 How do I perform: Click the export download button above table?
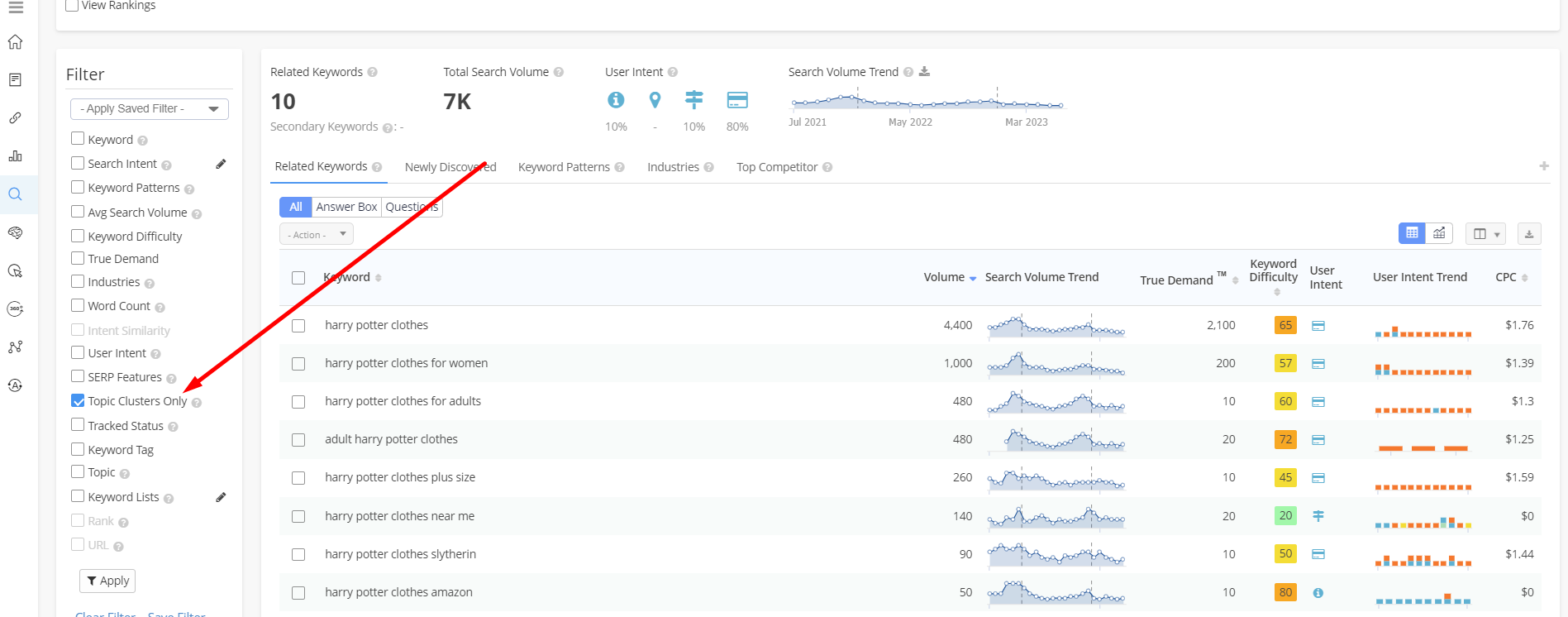click(1529, 234)
